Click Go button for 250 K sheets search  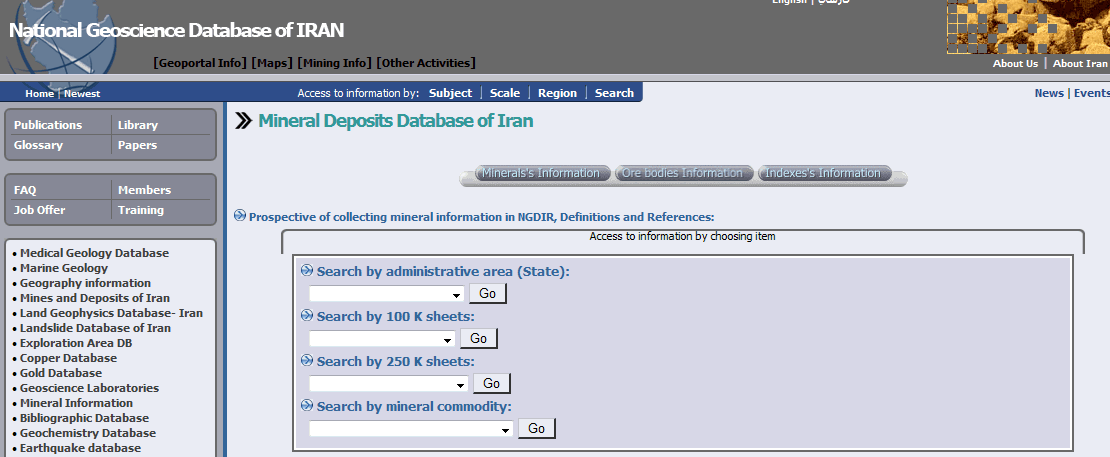[491, 383]
